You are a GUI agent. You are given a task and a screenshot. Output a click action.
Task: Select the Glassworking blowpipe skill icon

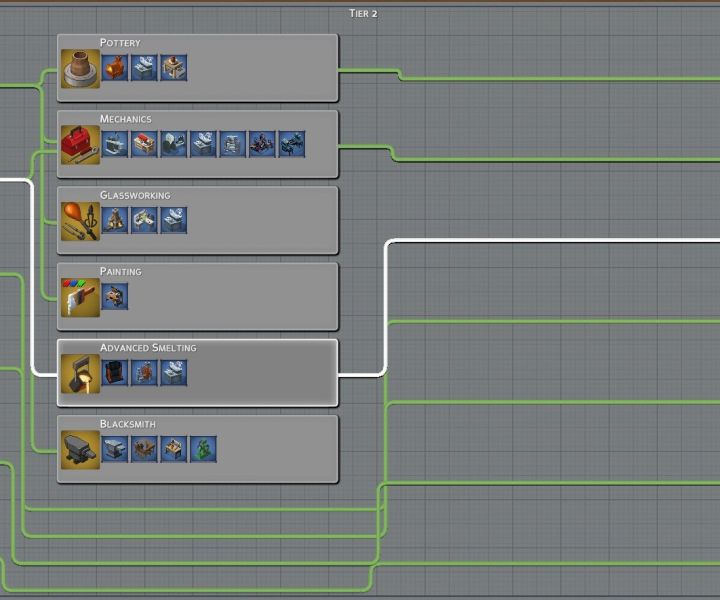tap(80, 221)
